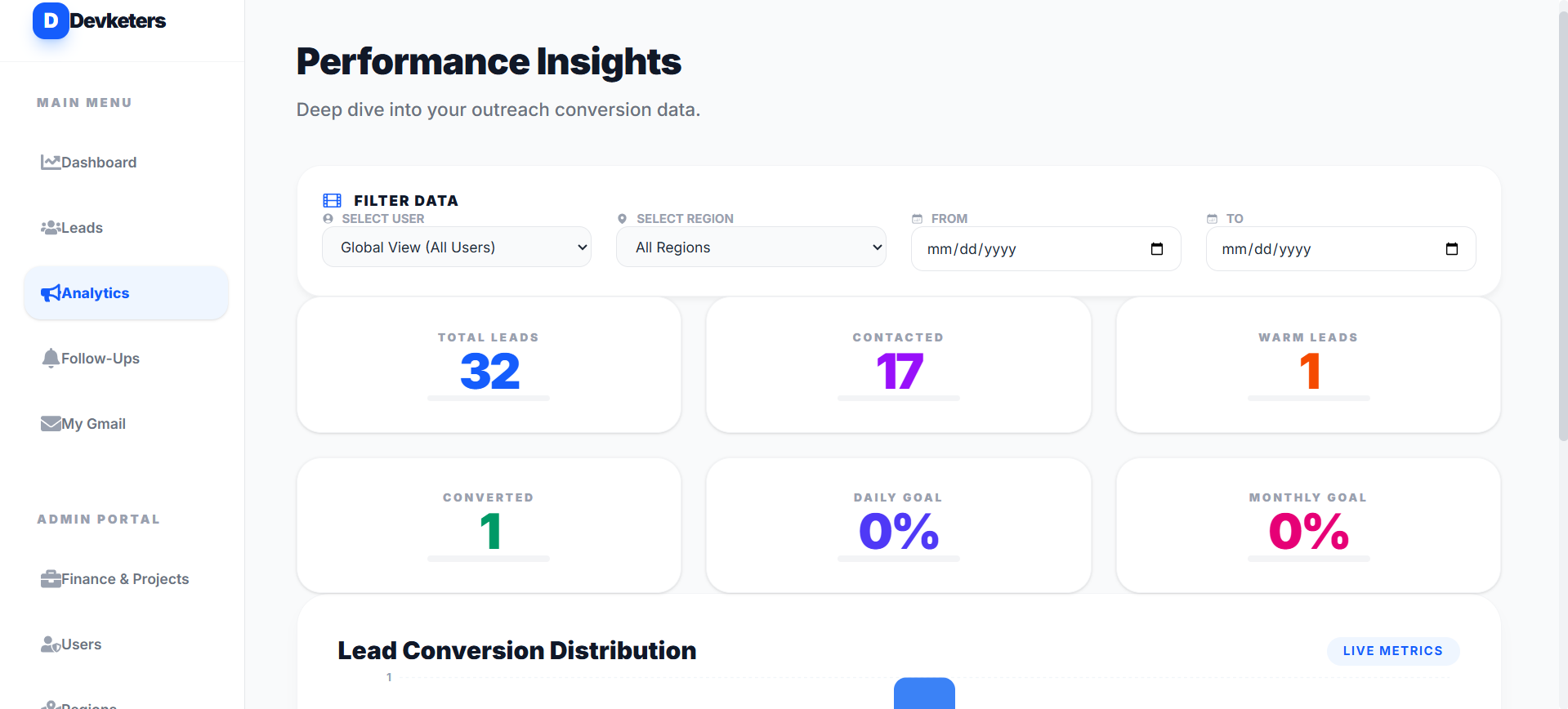This screenshot has width=1568, height=709.
Task: Click the FILTER DATA heading text
Action: (406, 201)
